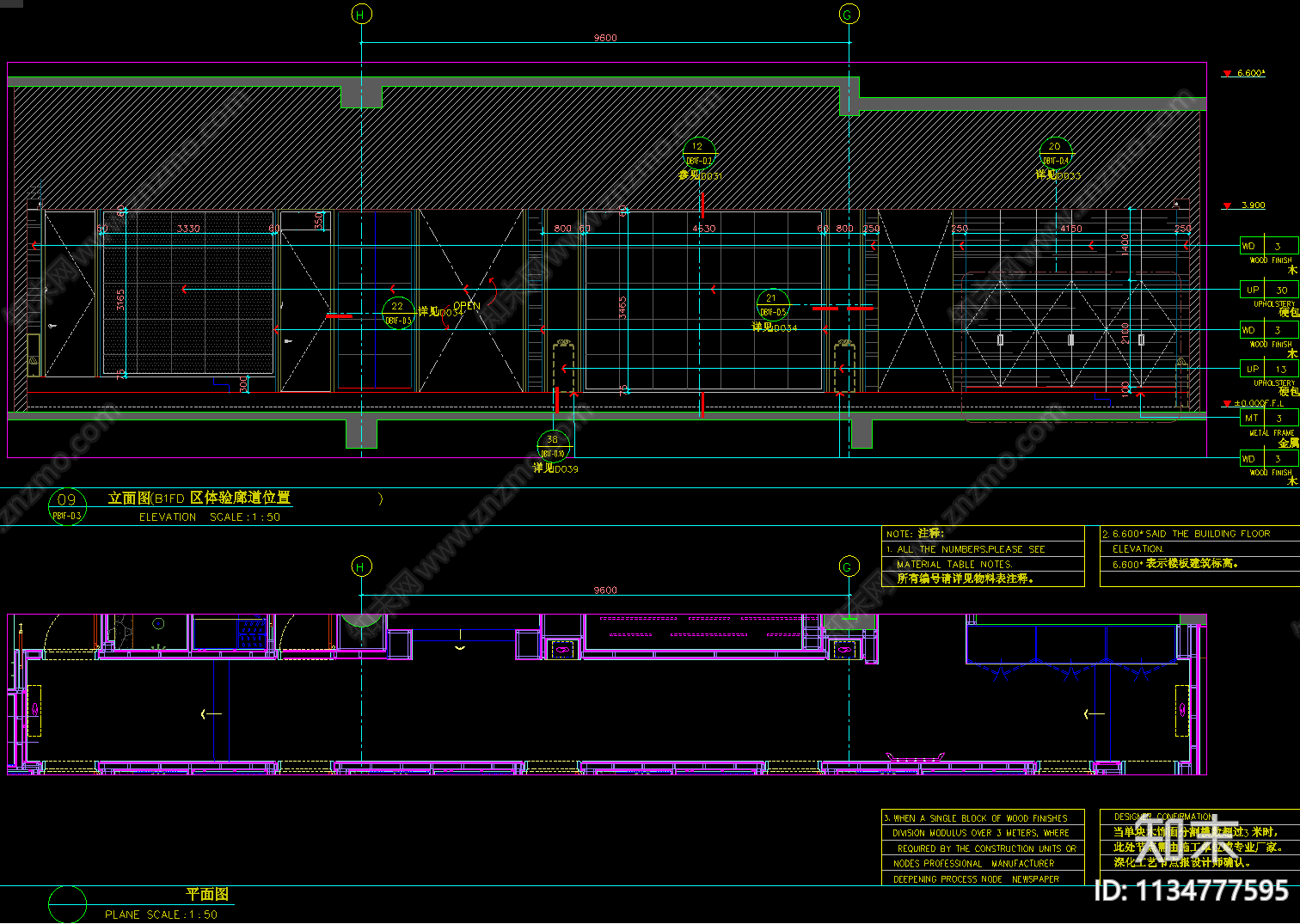Screen dimensions: 1300x924
Task: Click the section callout bubble numbered 22
Action: [x=398, y=313]
